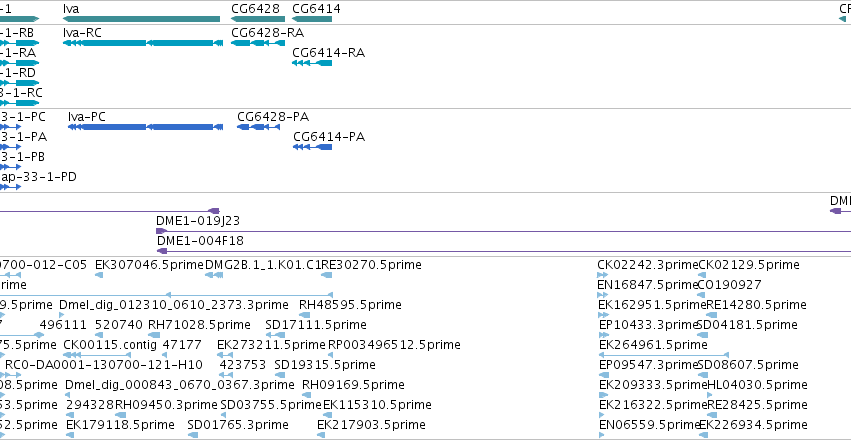Select the HL04030.5prime label
This screenshot has height=440, width=851.
coord(758,385)
